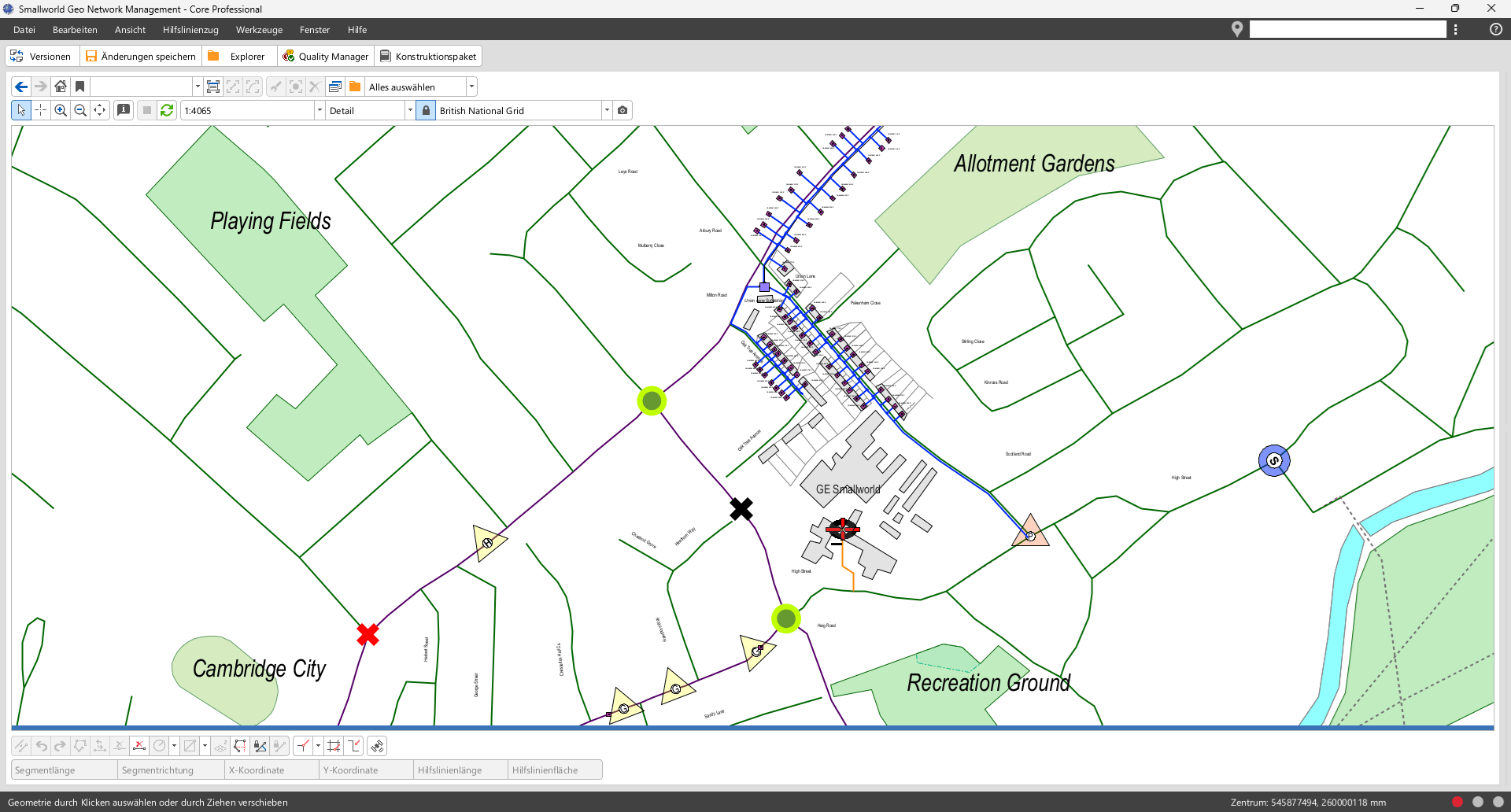Toggle the coordinate system lock
This screenshot has width=1511, height=812.
coord(426,110)
